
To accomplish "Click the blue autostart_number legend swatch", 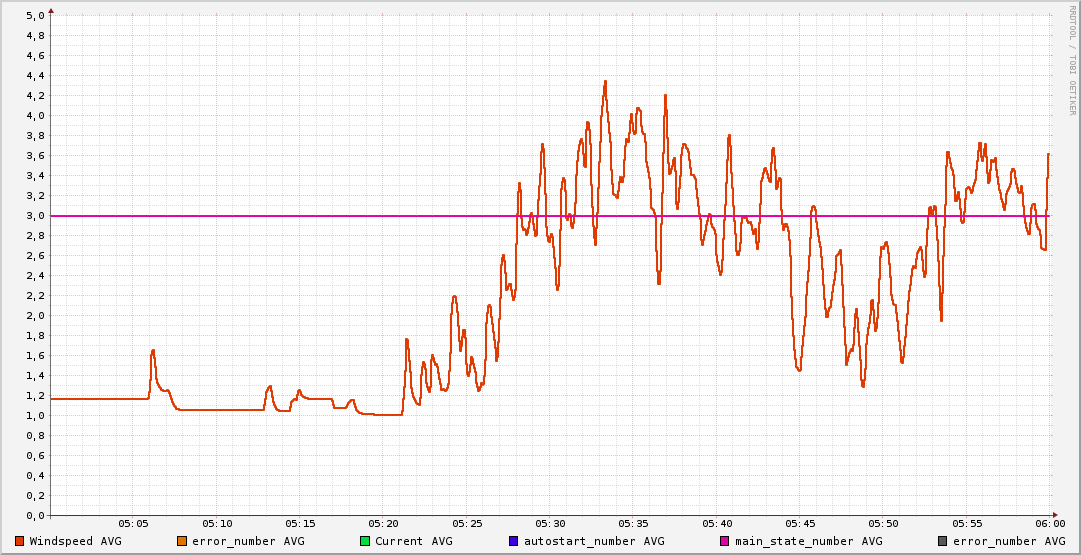I will pyautogui.click(x=514, y=541).
